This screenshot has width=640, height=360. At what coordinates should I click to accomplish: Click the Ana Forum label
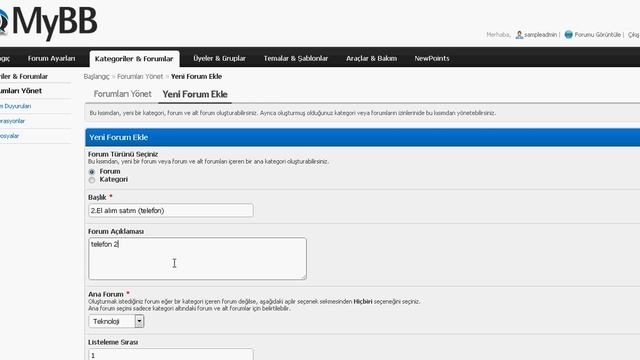click(106, 294)
